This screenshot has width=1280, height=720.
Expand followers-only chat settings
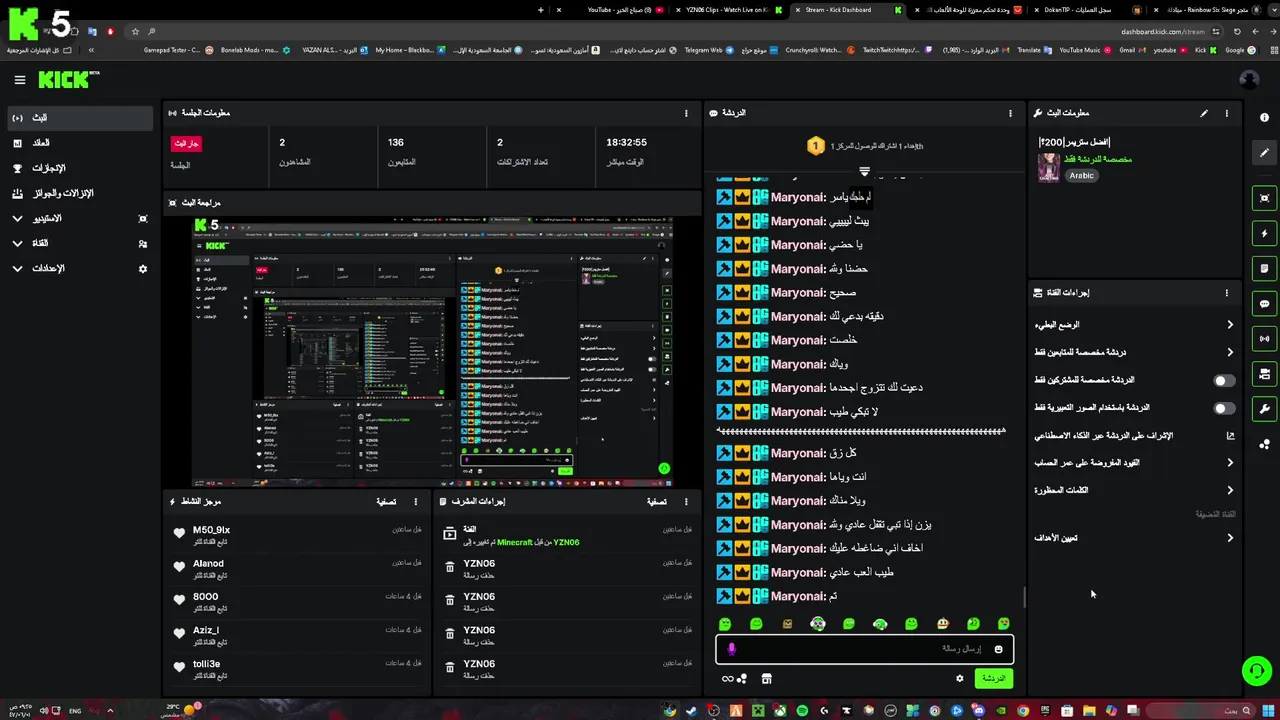(x=1135, y=352)
